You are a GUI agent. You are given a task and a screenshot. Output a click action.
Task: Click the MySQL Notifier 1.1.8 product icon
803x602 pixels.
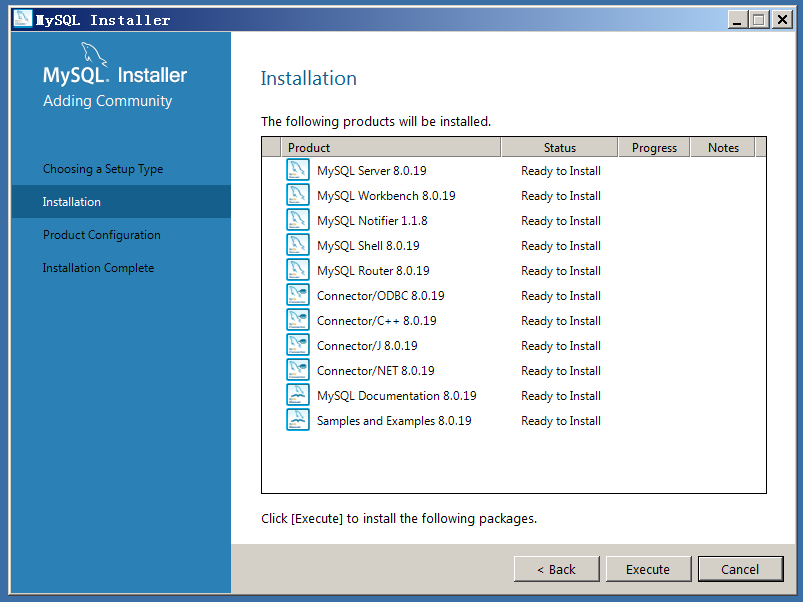(x=298, y=220)
